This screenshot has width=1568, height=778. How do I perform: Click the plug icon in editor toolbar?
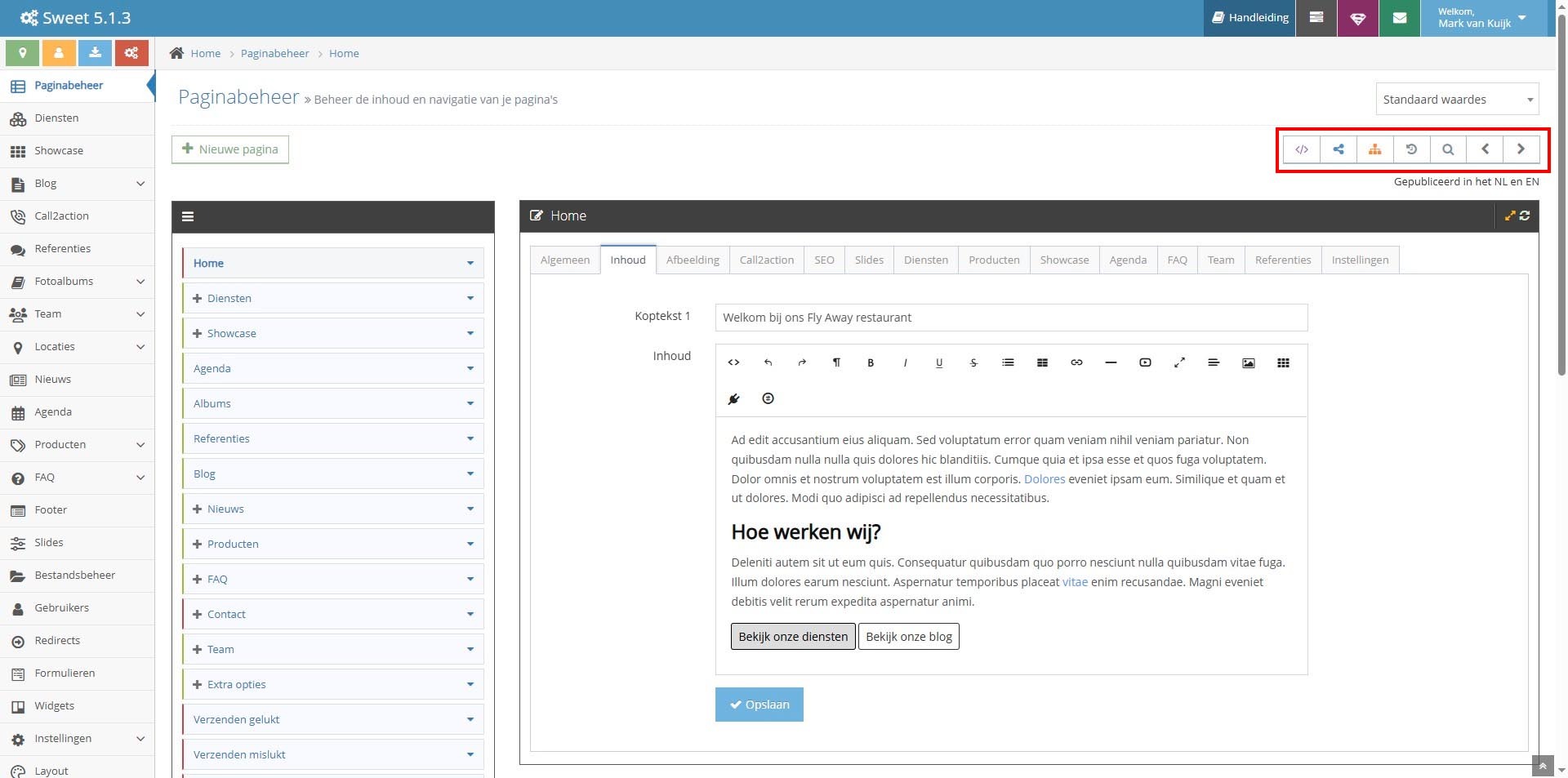pos(733,398)
